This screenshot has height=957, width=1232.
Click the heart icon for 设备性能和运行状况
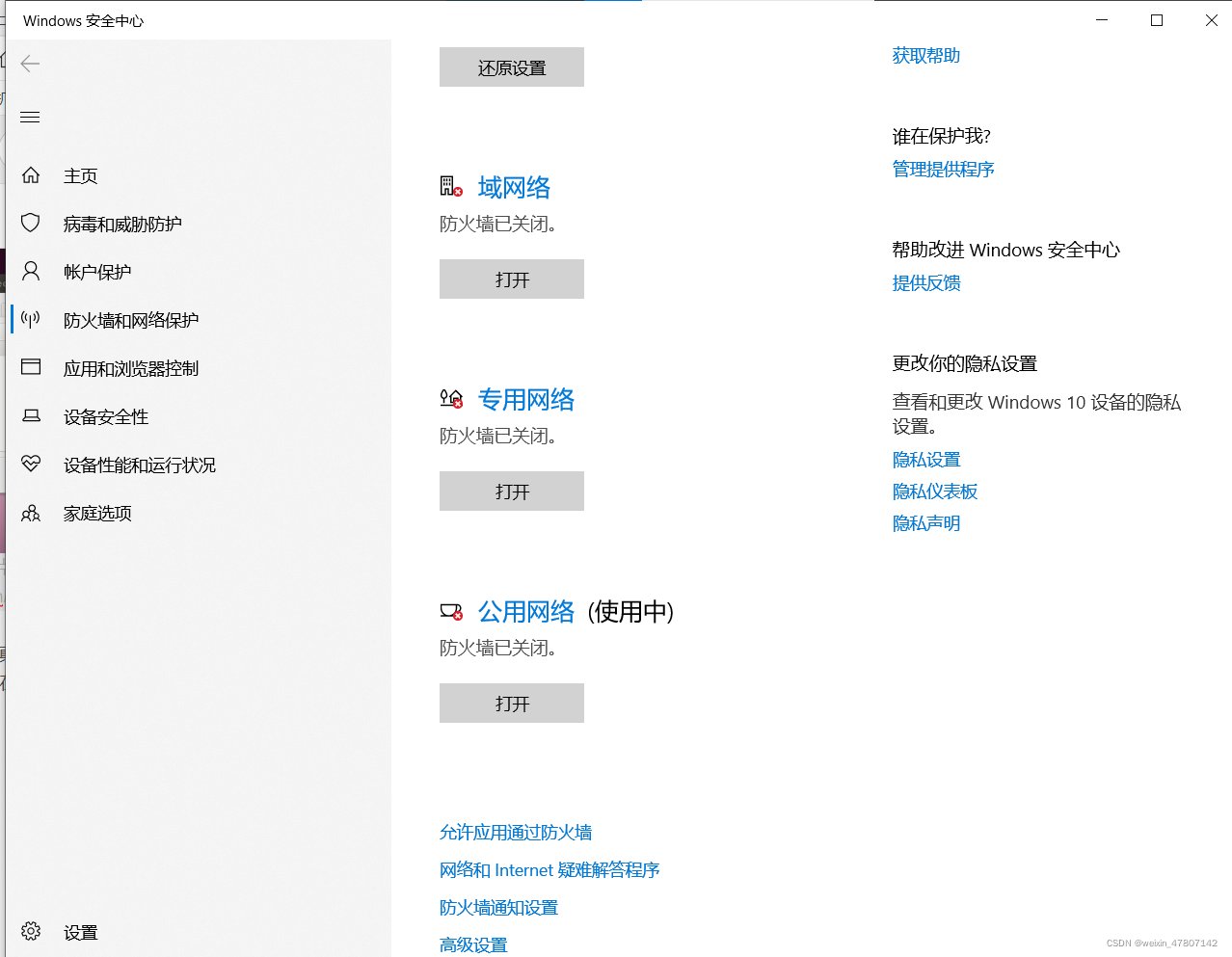click(x=31, y=464)
